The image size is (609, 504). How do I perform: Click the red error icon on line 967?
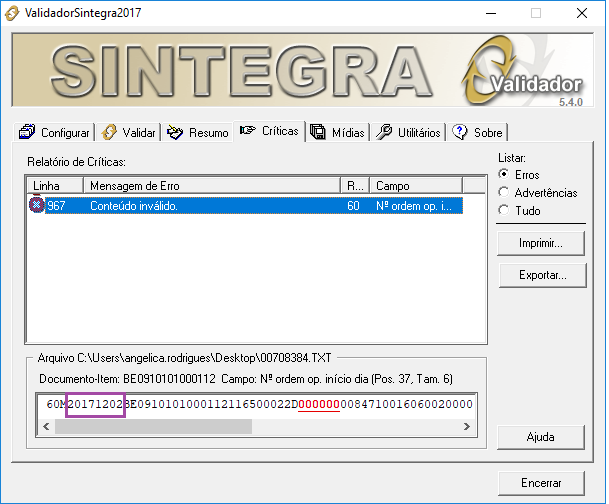37,204
